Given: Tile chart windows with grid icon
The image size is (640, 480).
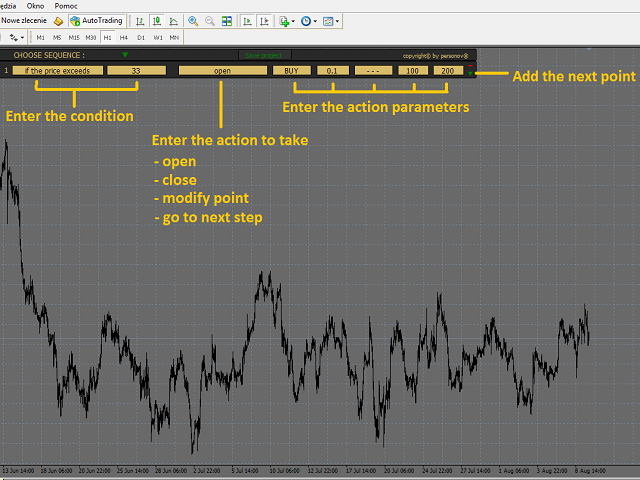Looking at the screenshot, I should pyautogui.click(x=227, y=21).
